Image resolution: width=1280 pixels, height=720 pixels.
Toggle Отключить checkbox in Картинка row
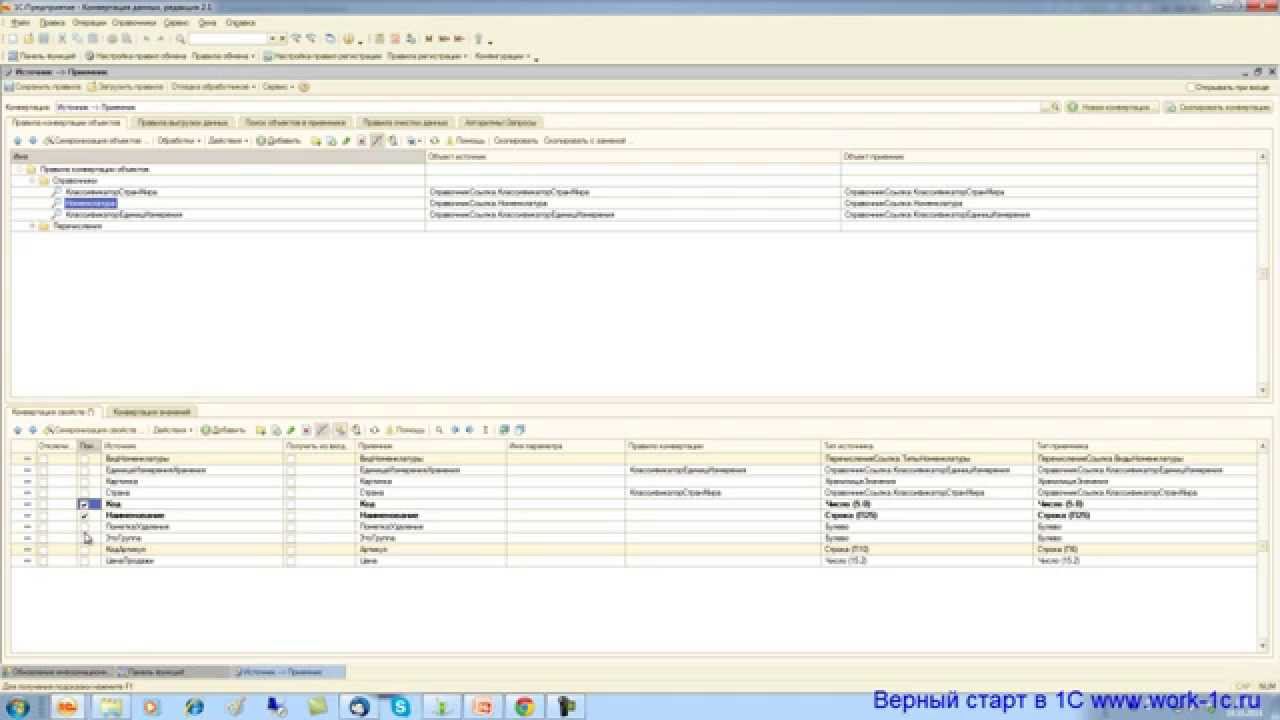pyautogui.click(x=43, y=481)
